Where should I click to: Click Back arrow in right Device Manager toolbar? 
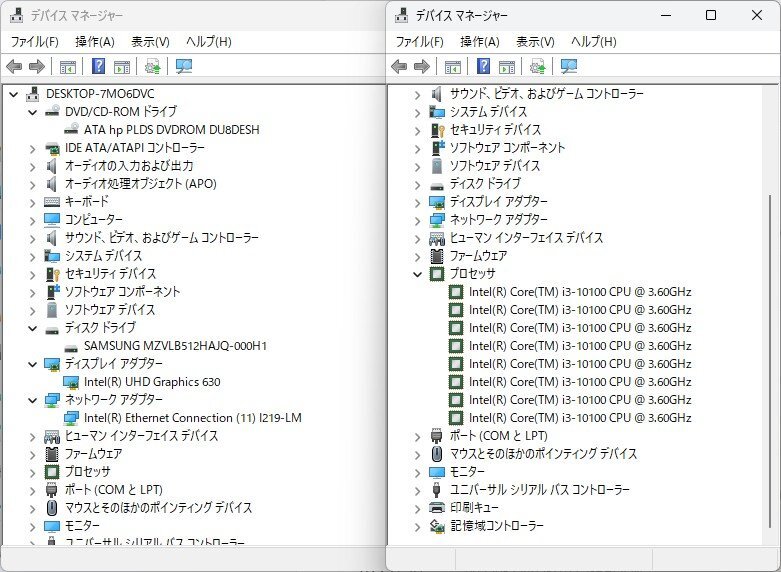coord(399,66)
